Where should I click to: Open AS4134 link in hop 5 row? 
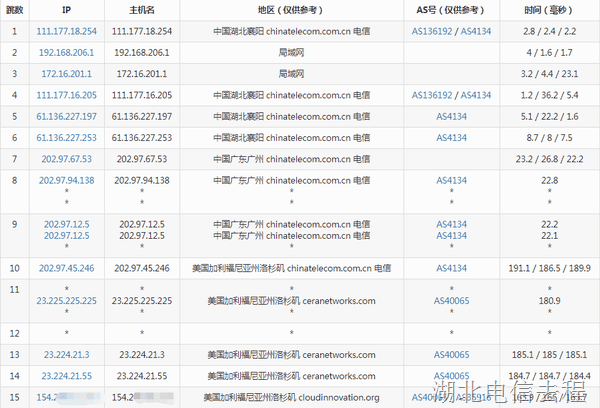click(452, 117)
